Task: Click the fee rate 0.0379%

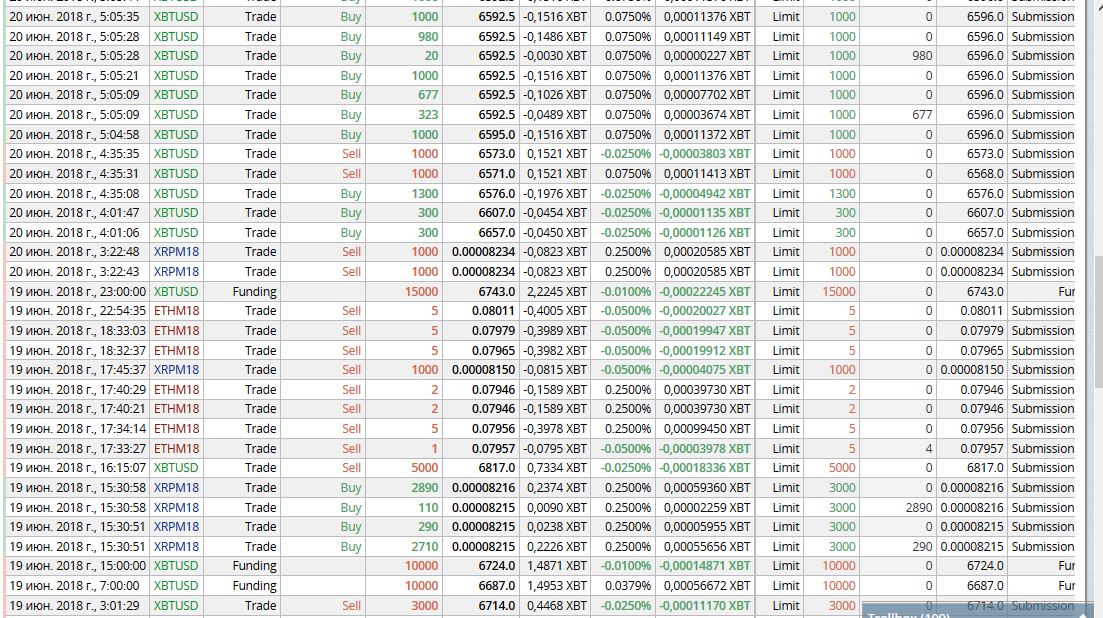Action: point(628,586)
